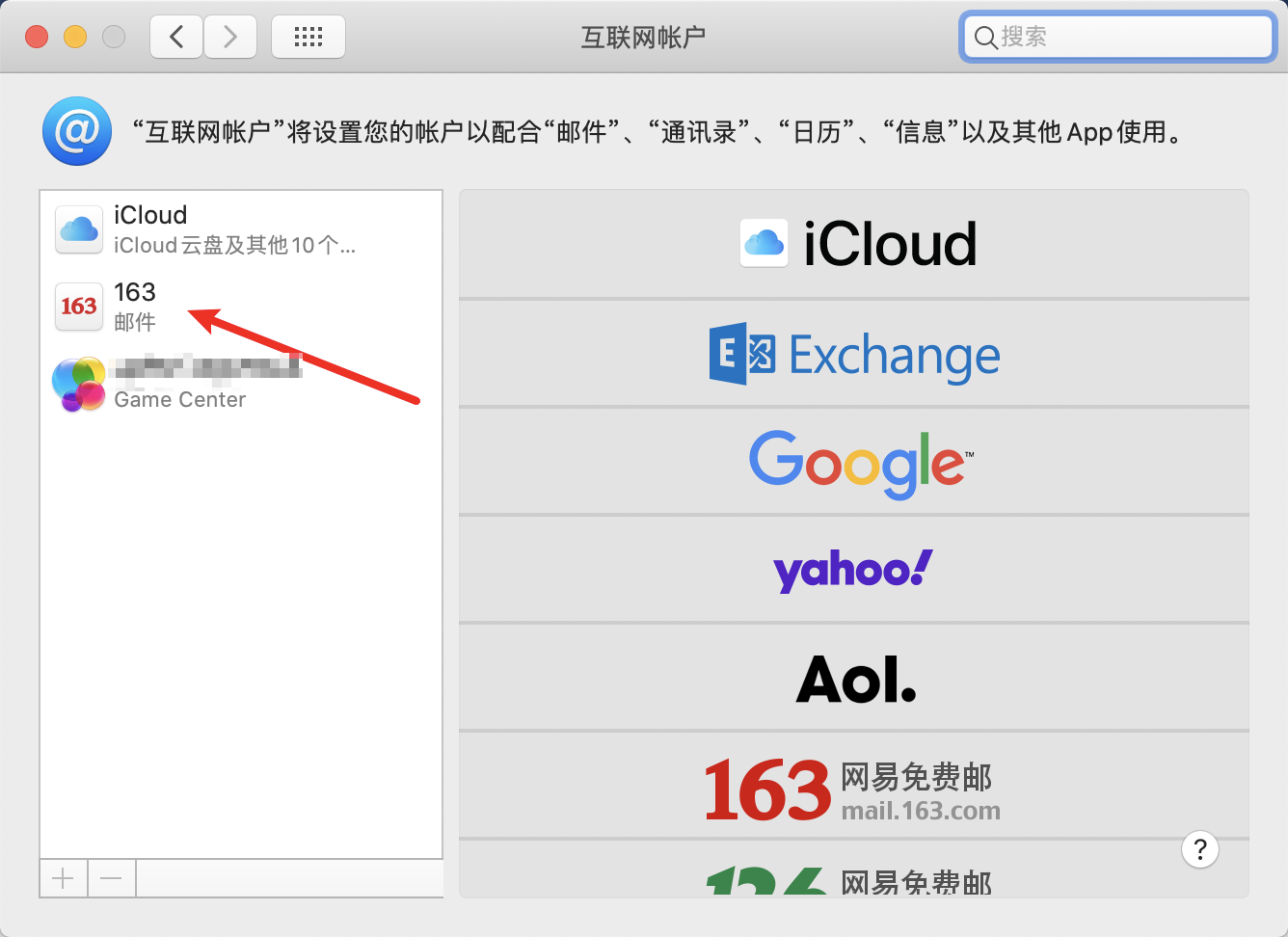Select 126 网易免费邮 provider
Viewport: 1288px width, 937px height.
(x=854, y=879)
